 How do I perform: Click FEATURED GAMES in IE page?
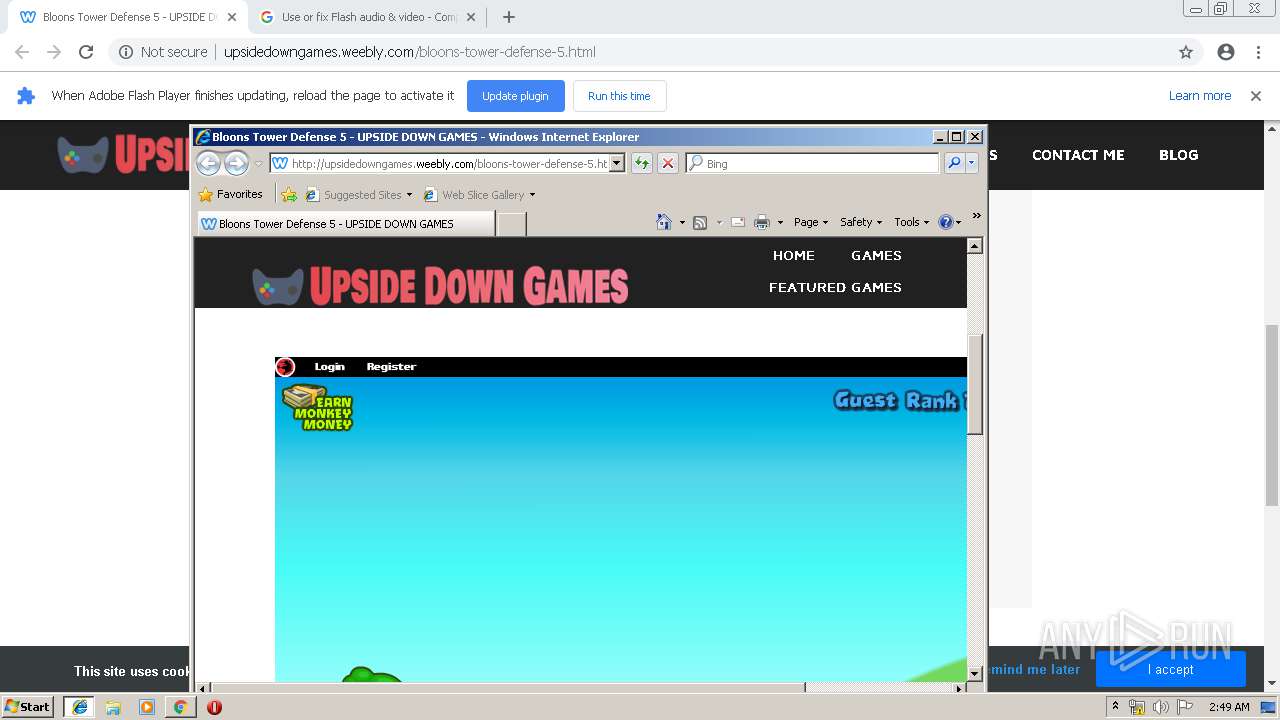point(835,287)
